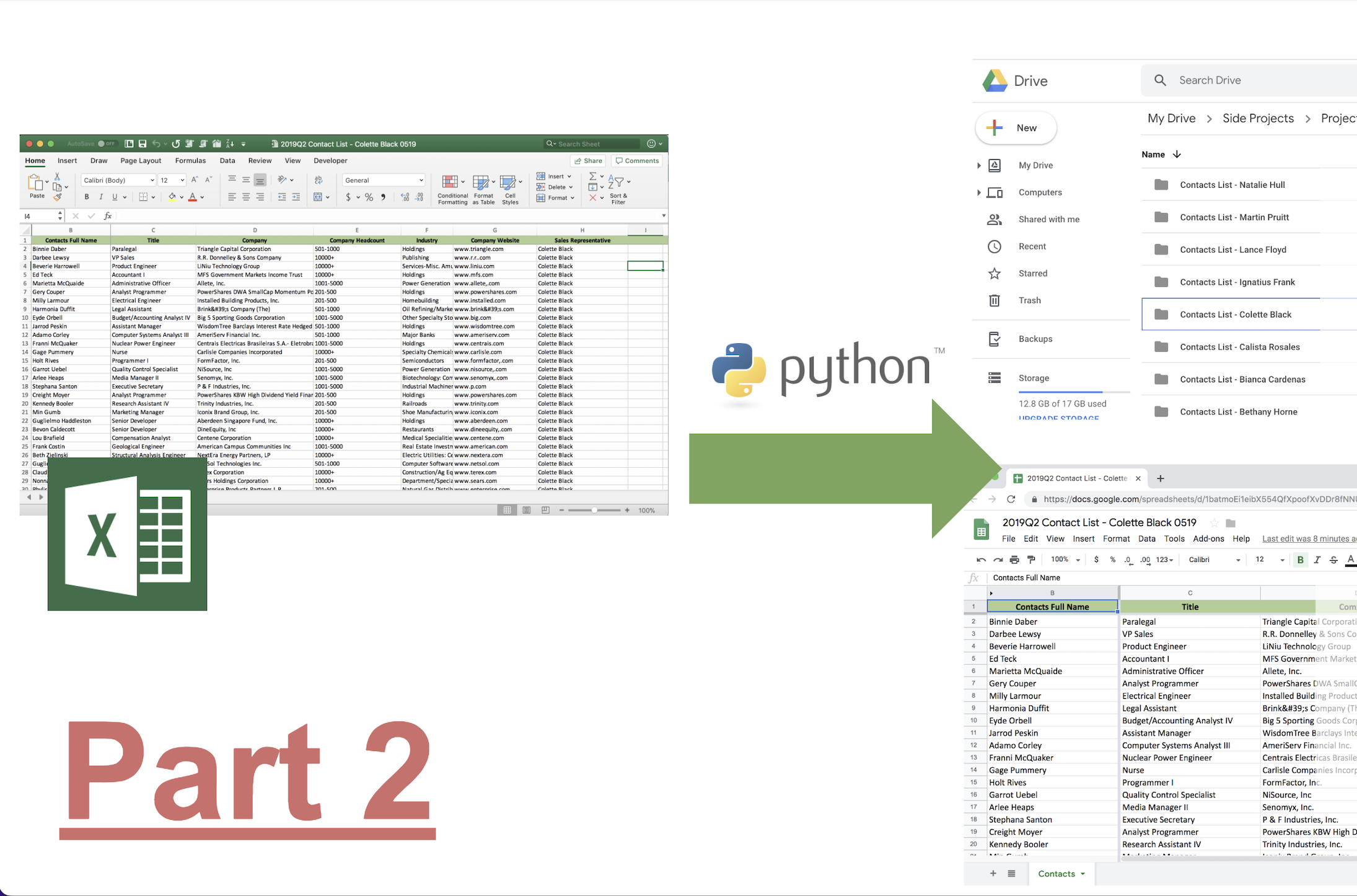Screen dimensions: 1357x896
Task: Click the strikethrough icon in Google Sheets
Action: pyautogui.click(x=1333, y=560)
